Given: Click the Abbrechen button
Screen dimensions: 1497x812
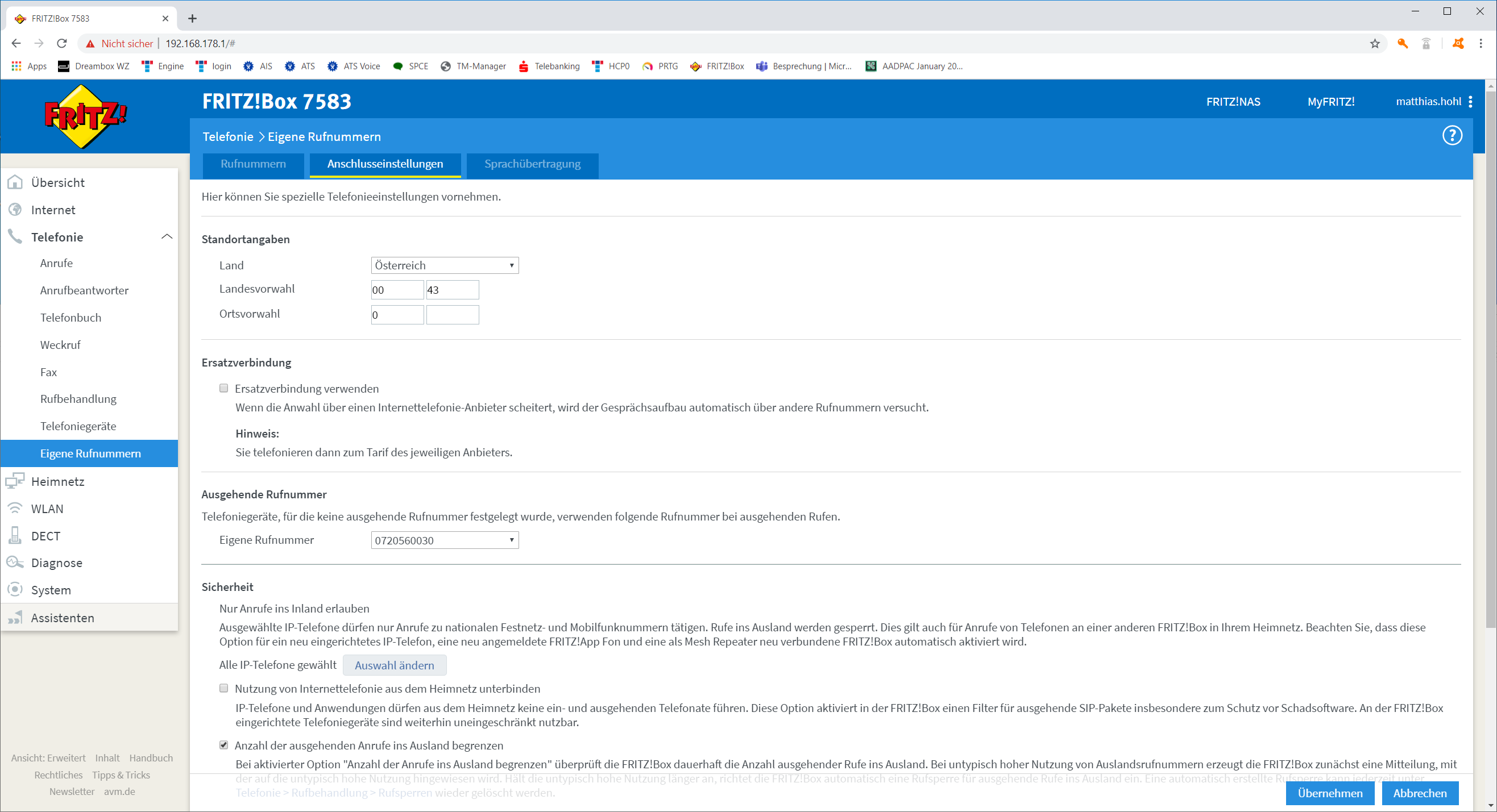Looking at the screenshot, I should click(1420, 793).
